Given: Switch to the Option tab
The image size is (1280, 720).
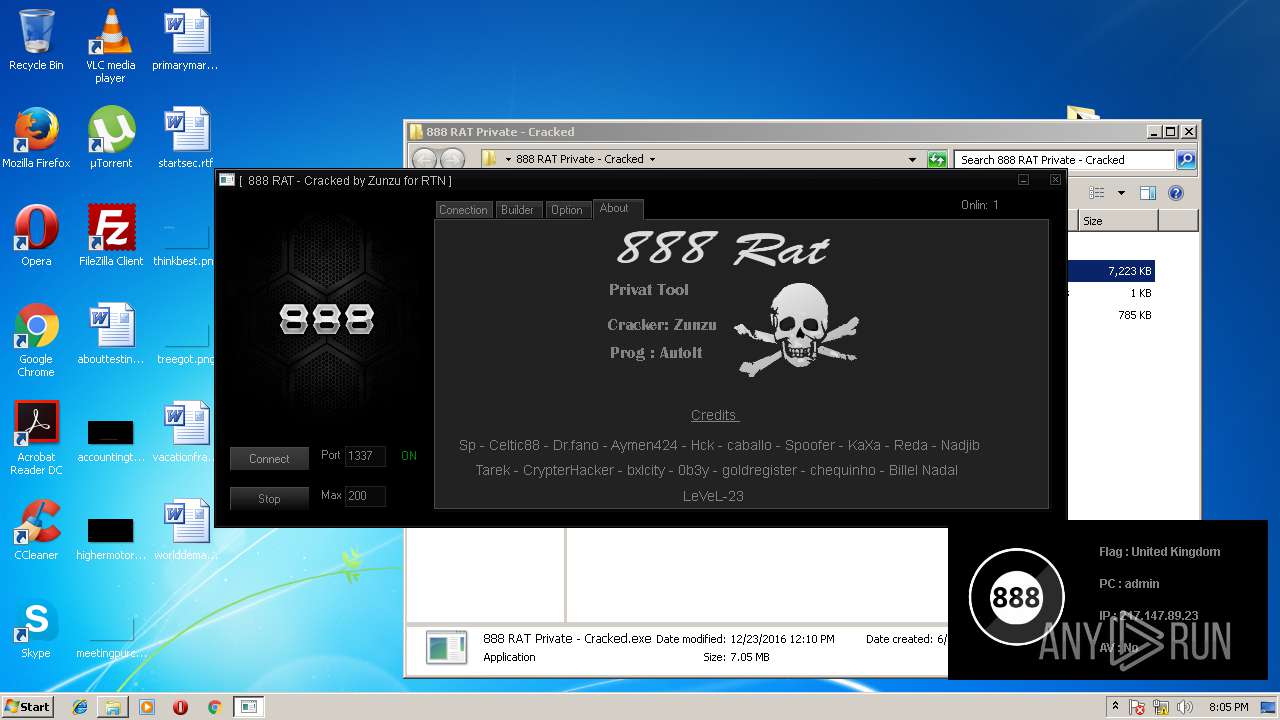Looking at the screenshot, I should click(x=566, y=210).
